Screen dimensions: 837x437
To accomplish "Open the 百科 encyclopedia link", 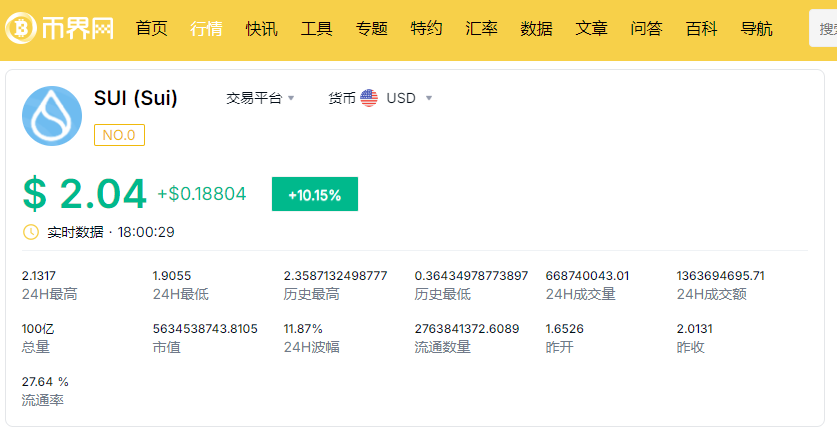I will tap(701, 29).
